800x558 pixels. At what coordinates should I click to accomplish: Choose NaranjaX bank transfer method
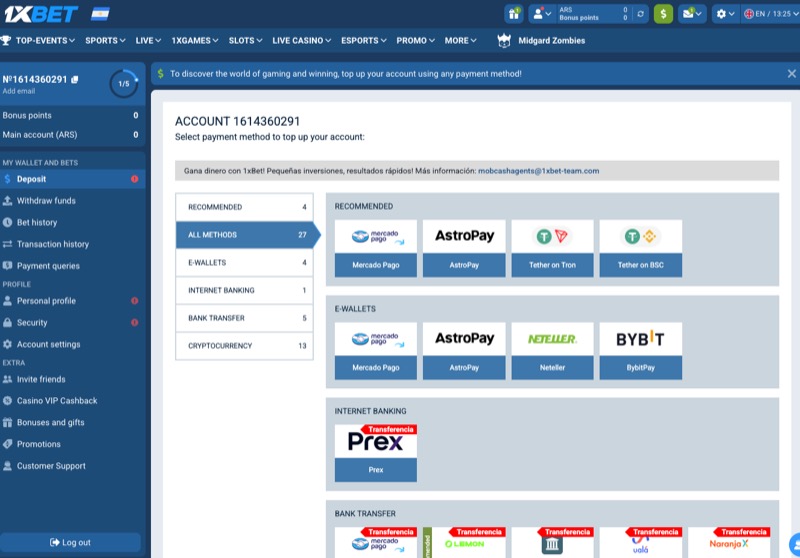tap(729, 543)
